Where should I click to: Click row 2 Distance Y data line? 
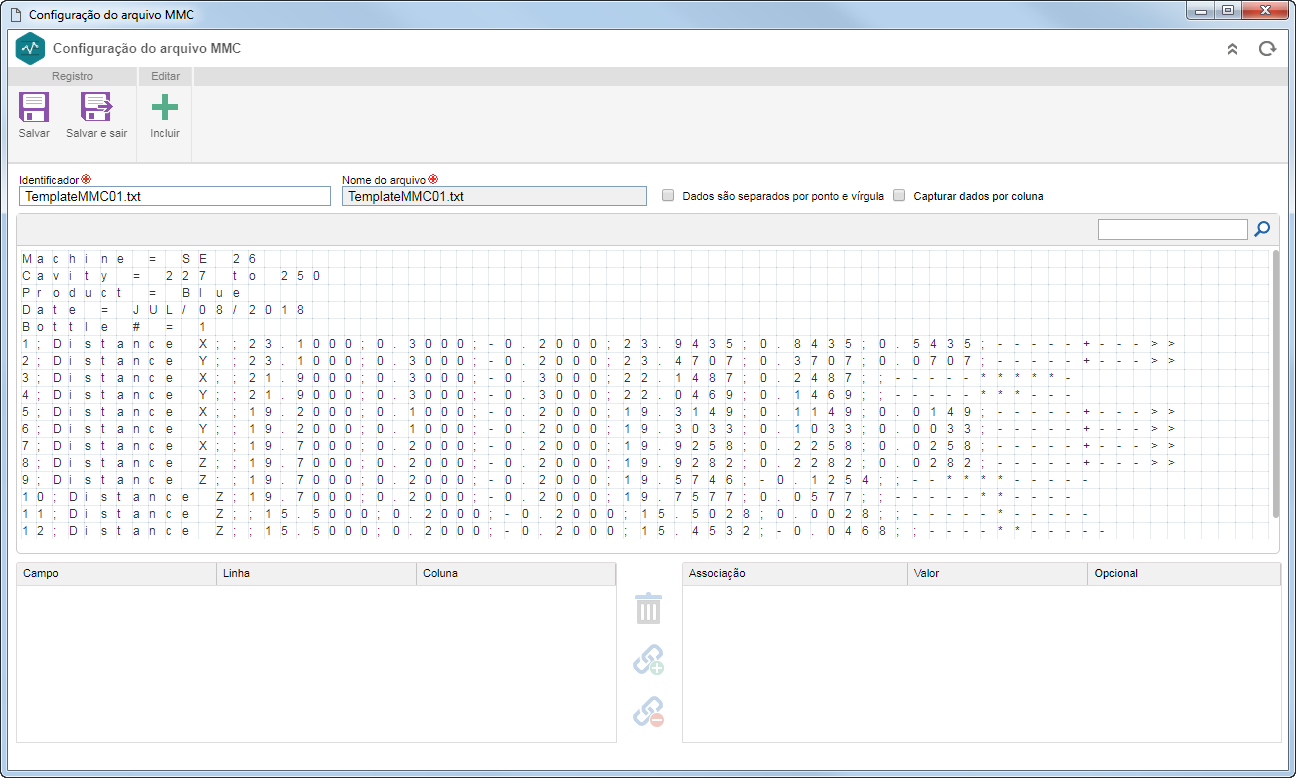[x=598, y=360]
